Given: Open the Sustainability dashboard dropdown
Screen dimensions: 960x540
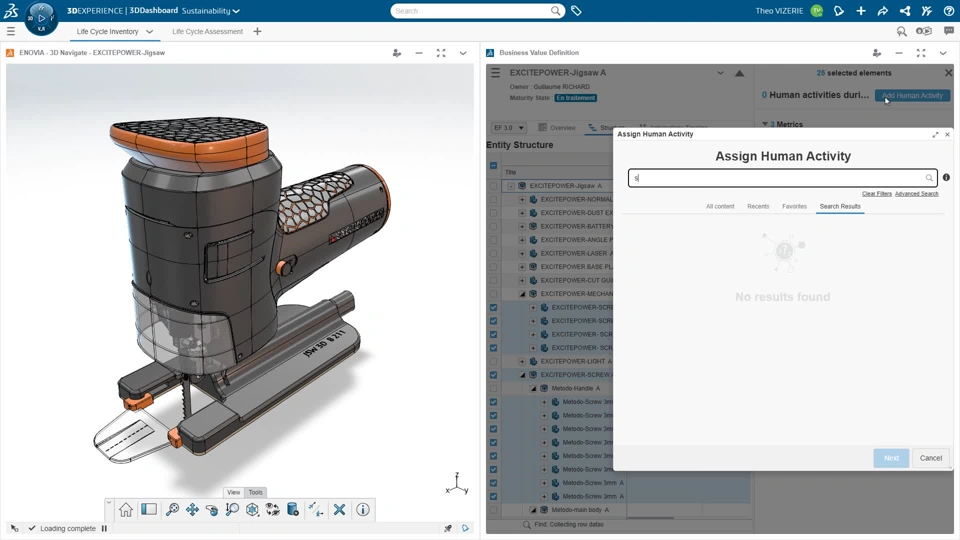Looking at the screenshot, I should click(211, 11).
